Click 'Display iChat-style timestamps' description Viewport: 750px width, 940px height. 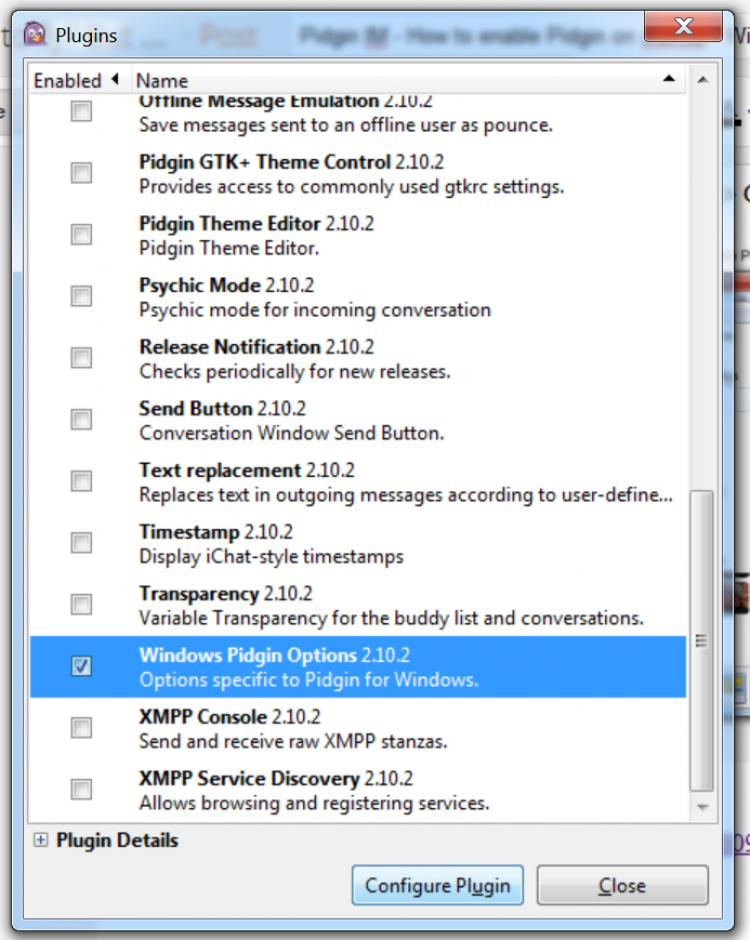[271, 557]
